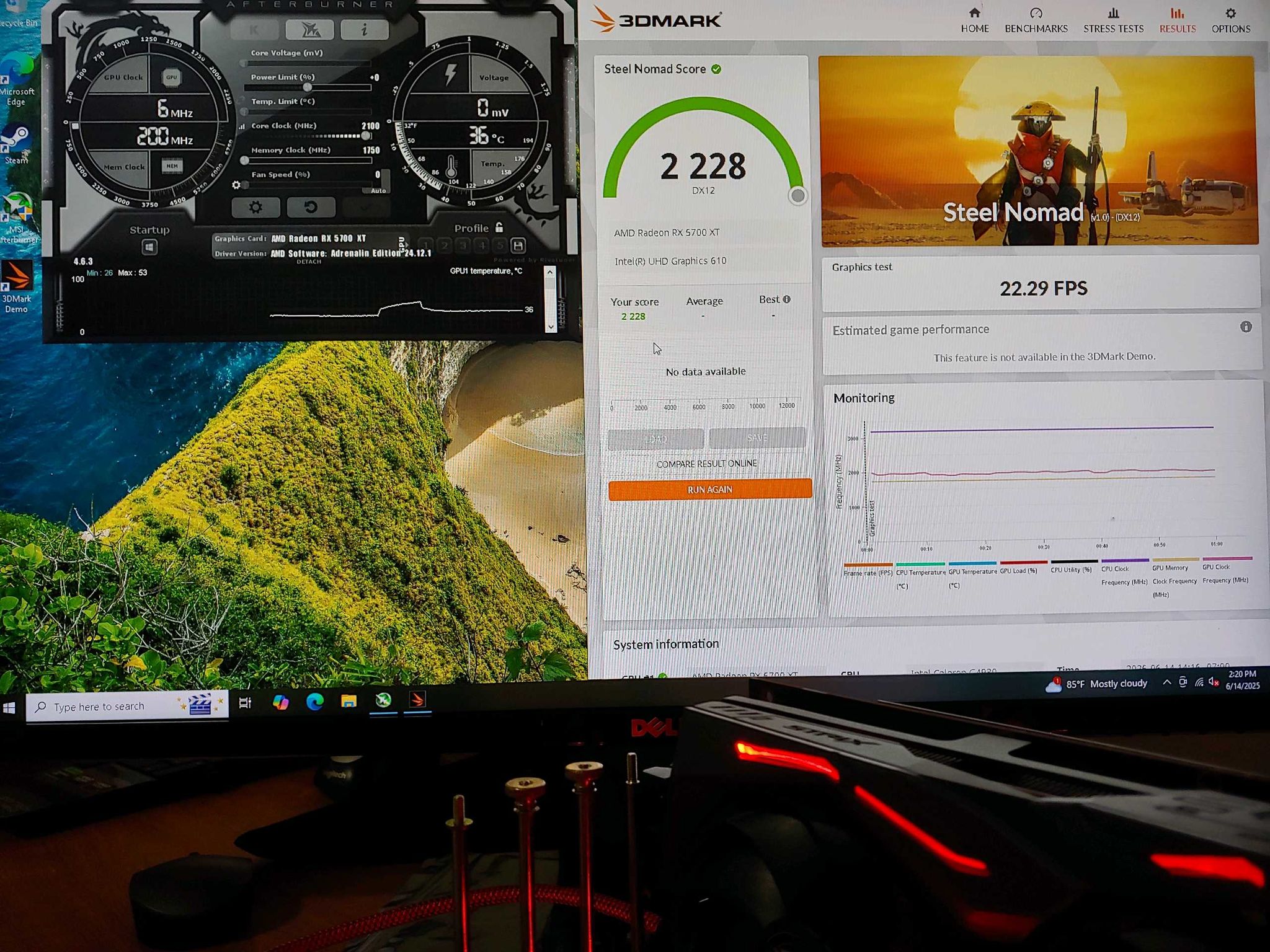Click green validation checkmark beside Steel Nomad Score
1270x952 pixels.
point(716,69)
